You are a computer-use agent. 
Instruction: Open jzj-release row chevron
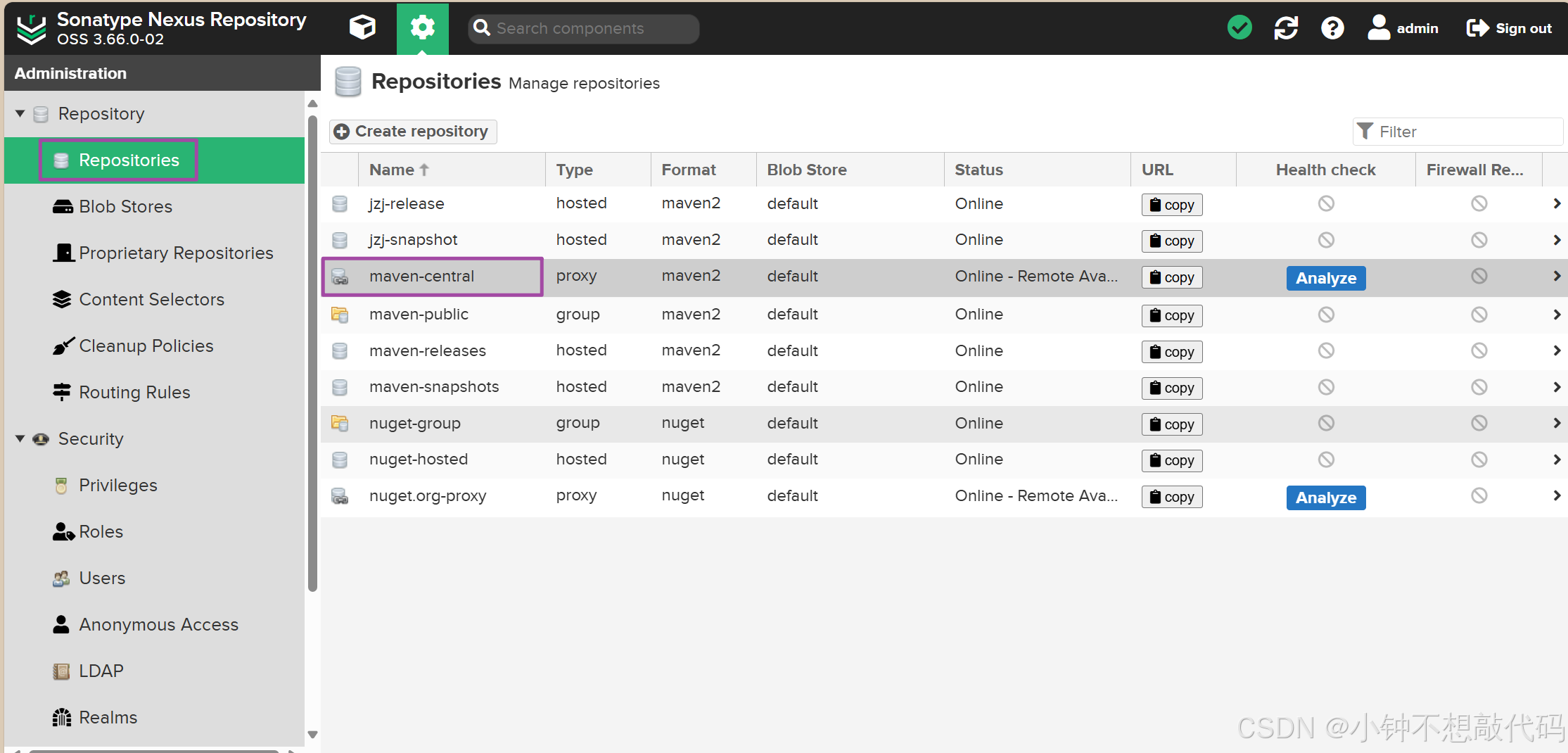[x=1557, y=203]
